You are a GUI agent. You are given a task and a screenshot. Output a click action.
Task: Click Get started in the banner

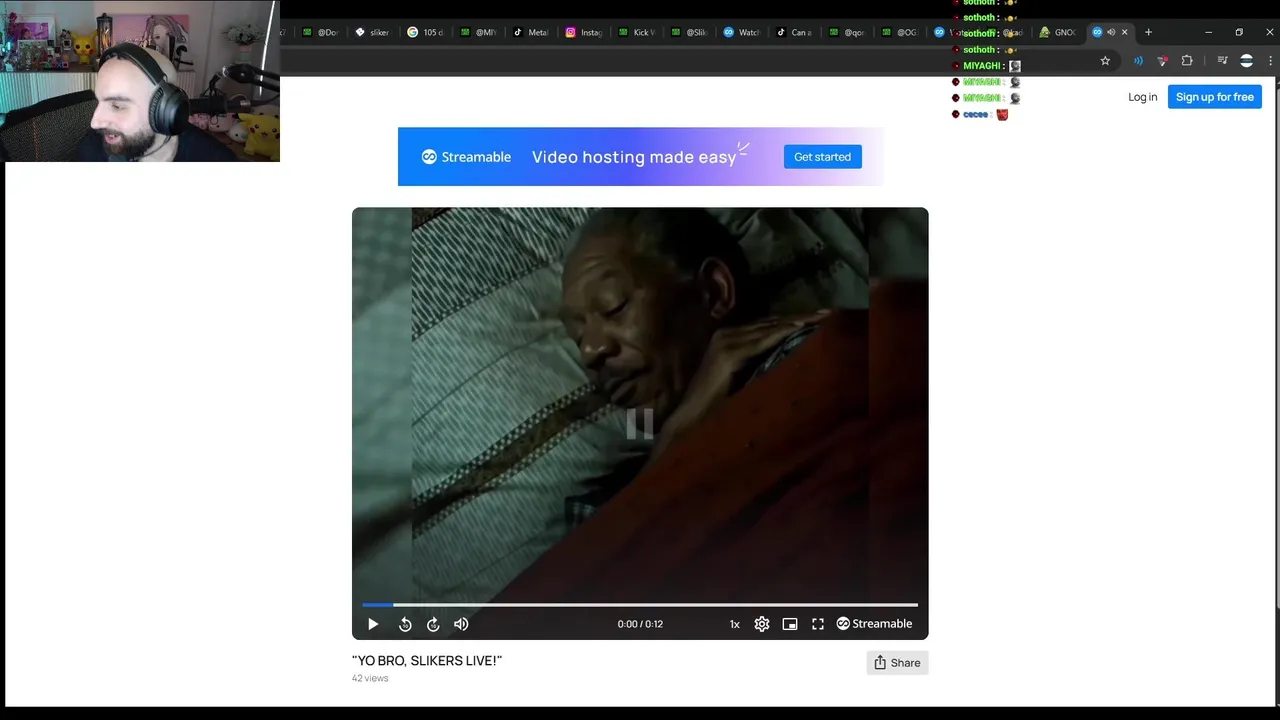click(822, 157)
